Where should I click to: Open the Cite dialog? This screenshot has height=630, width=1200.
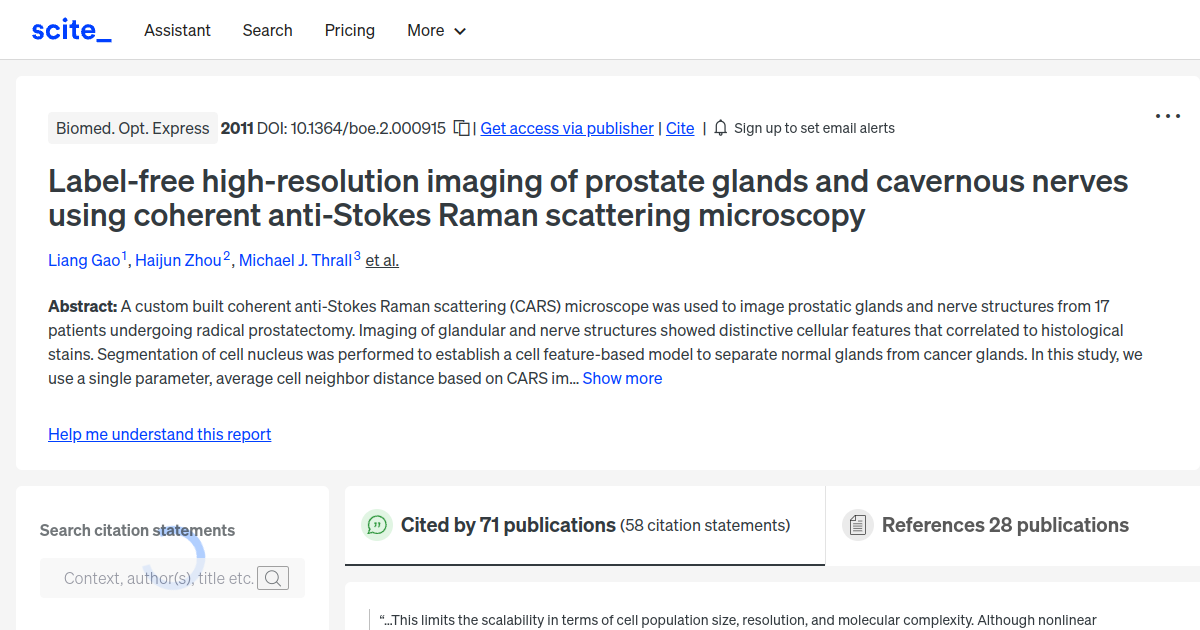point(680,128)
